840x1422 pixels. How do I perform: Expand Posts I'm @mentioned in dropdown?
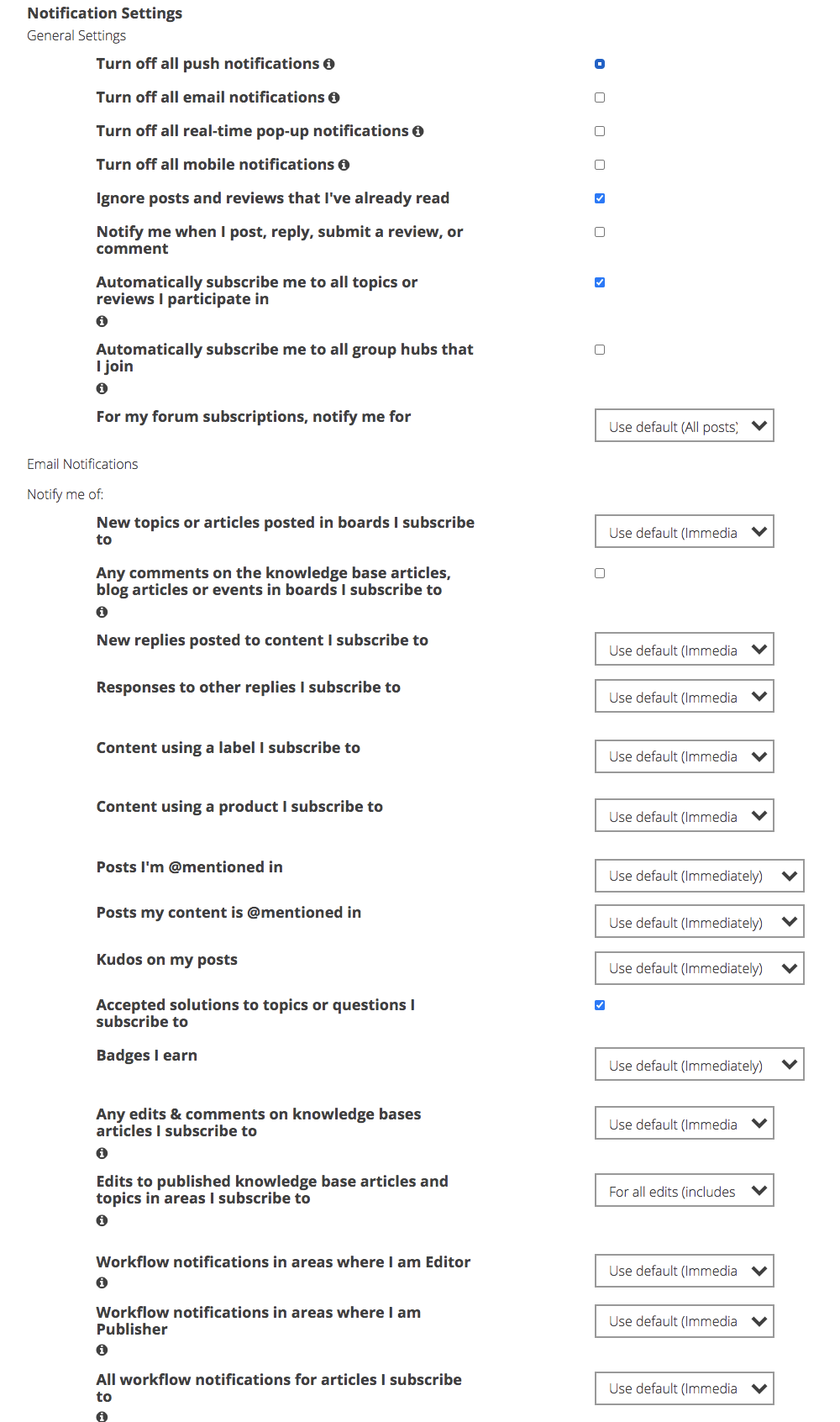[700, 876]
